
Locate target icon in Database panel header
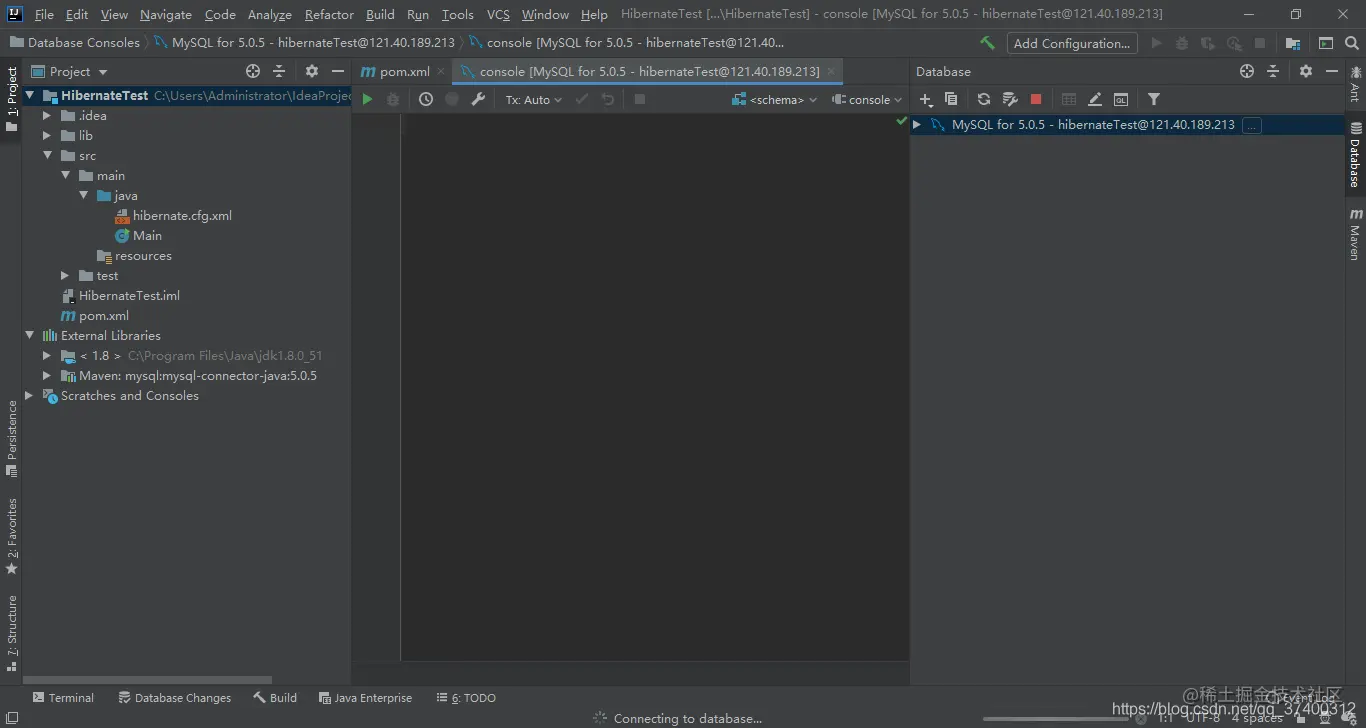point(1247,71)
